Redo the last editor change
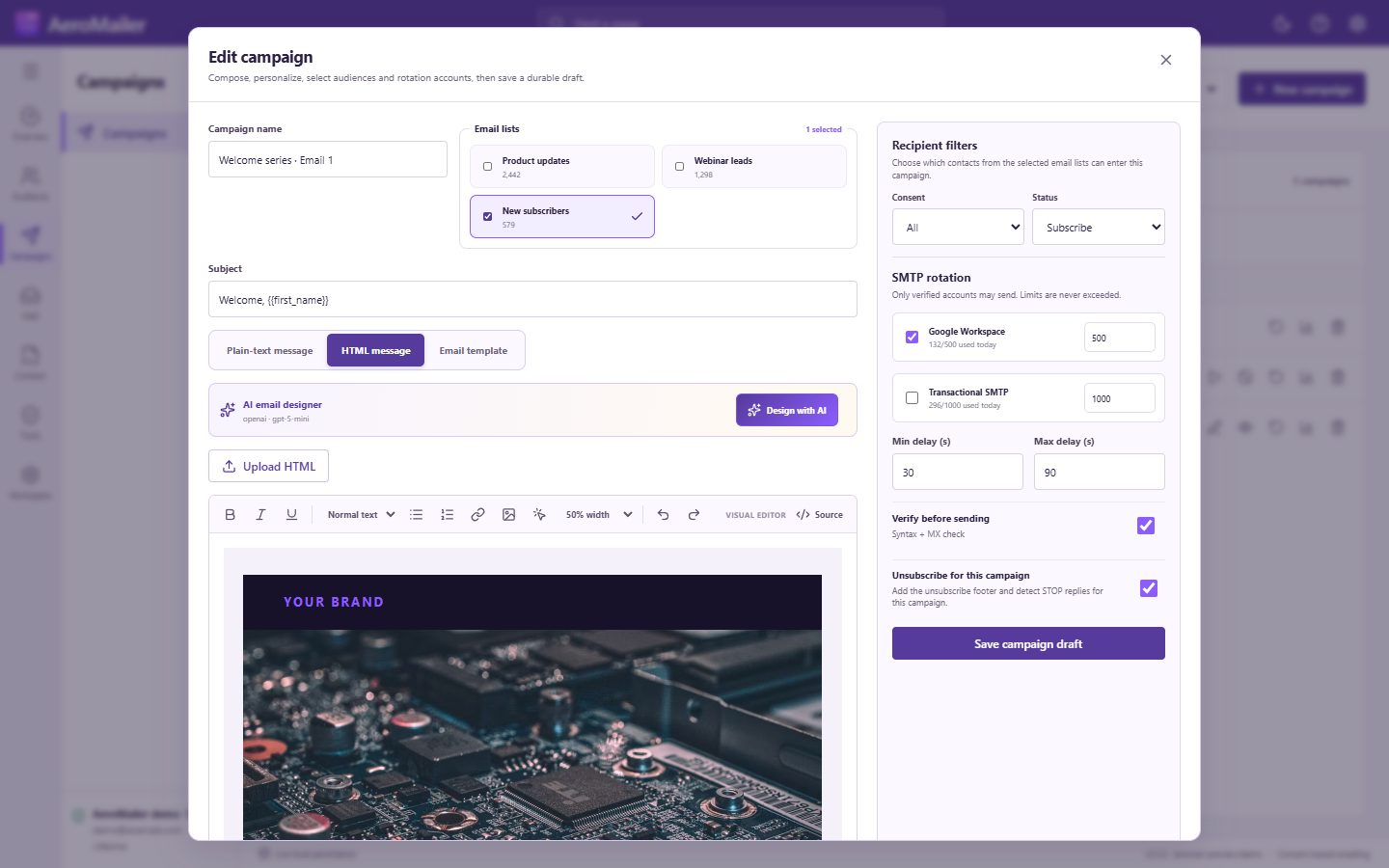The image size is (1389, 868). pos(694,515)
